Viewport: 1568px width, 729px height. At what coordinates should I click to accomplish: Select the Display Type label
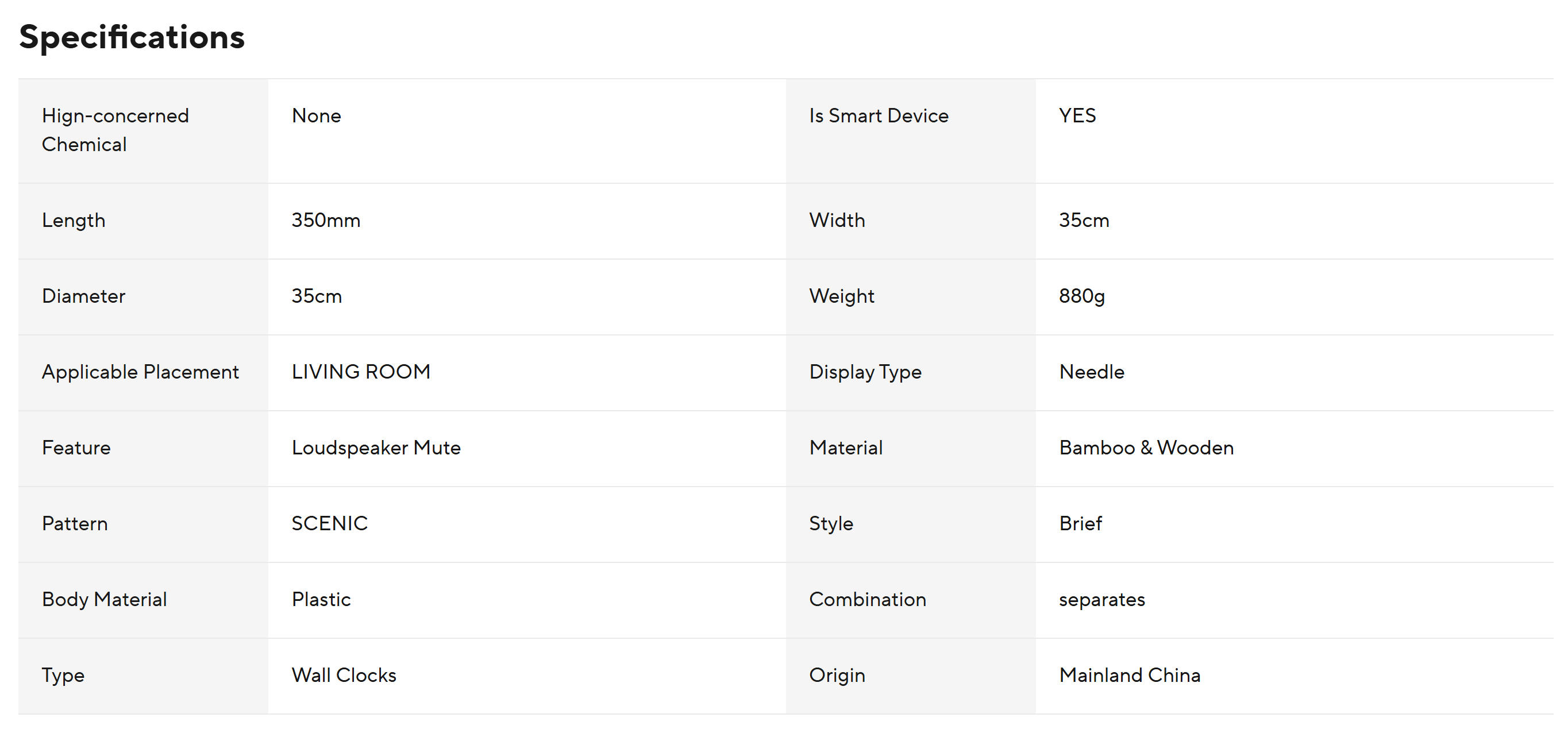click(865, 372)
